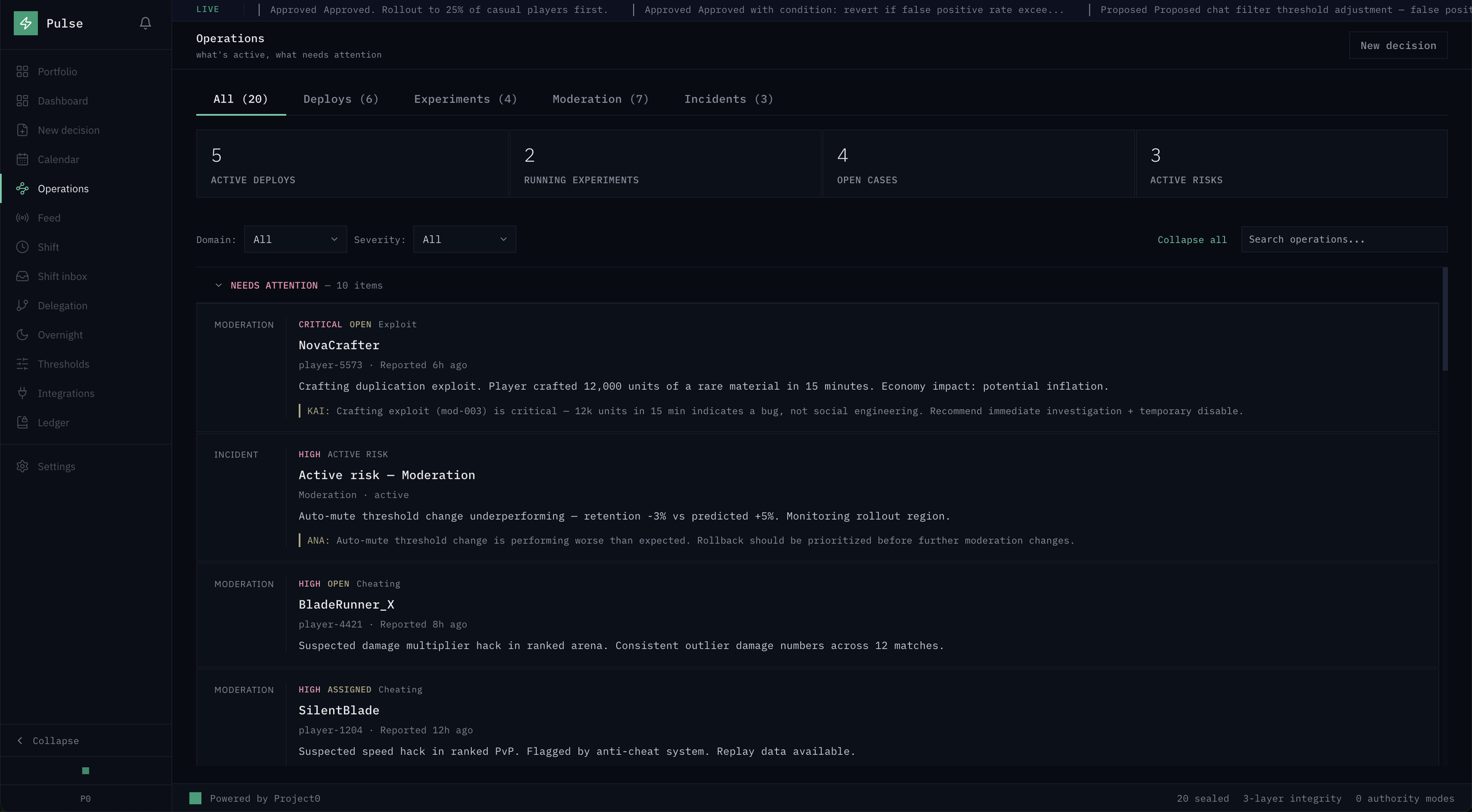This screenshot has height=812, width=1472.
Task: Open the Domain filter dropdown
Action: 296,239
